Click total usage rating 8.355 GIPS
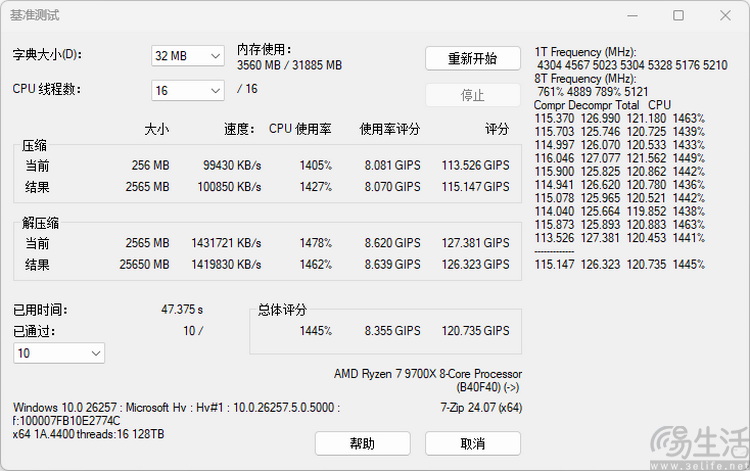The image size is (750, 471). (393, 331)
